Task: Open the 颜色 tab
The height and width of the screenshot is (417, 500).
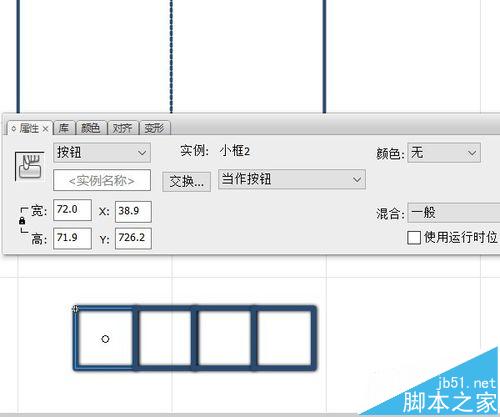Action: pyautogui.click(x=91, y=128)
